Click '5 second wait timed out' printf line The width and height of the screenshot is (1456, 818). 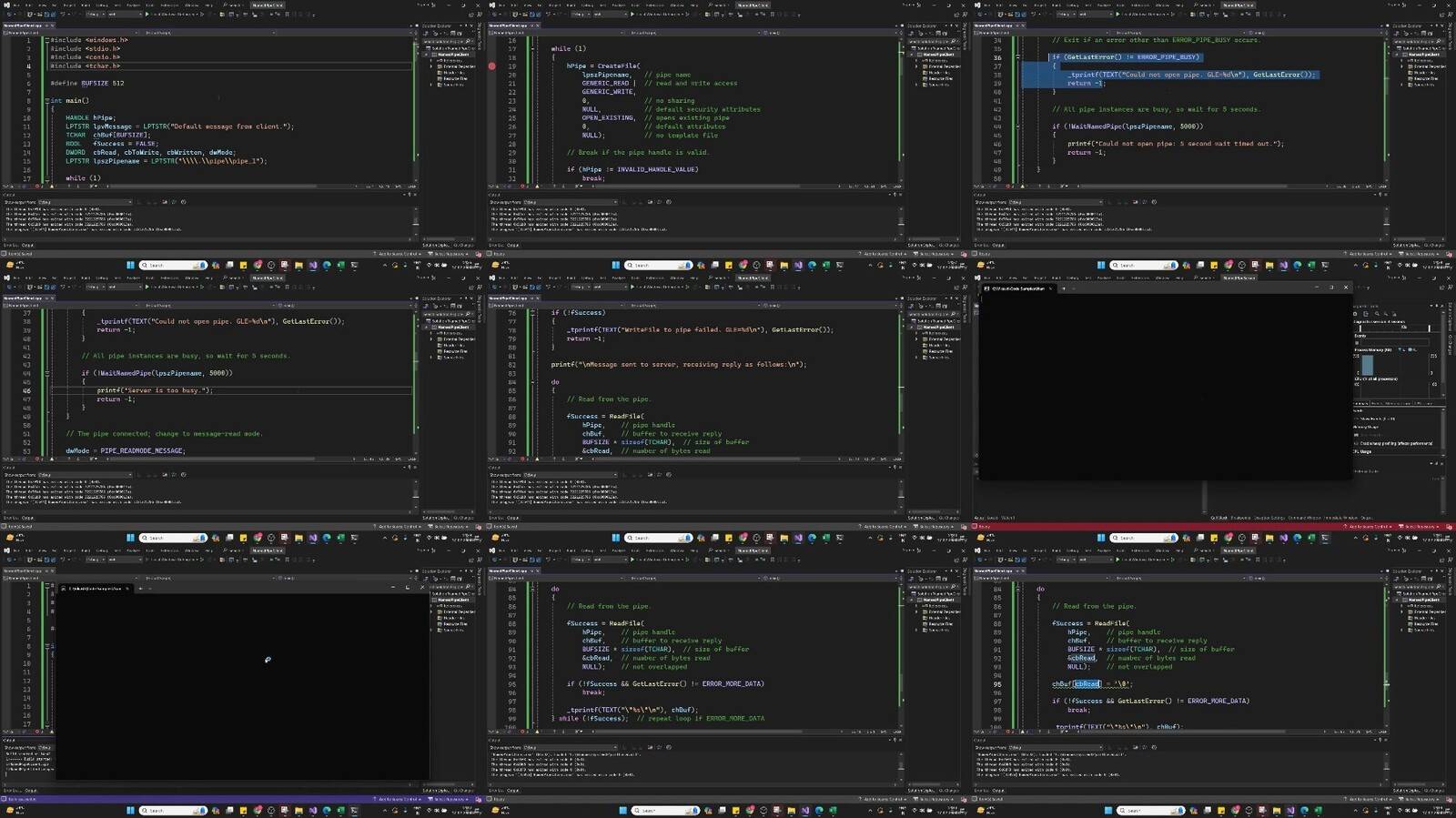point(1176,144)
